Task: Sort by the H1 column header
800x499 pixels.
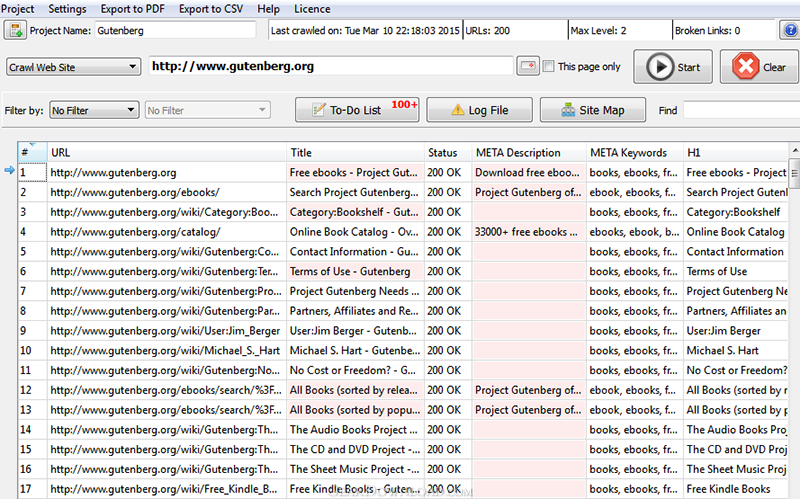Action: tap(736, 153)
